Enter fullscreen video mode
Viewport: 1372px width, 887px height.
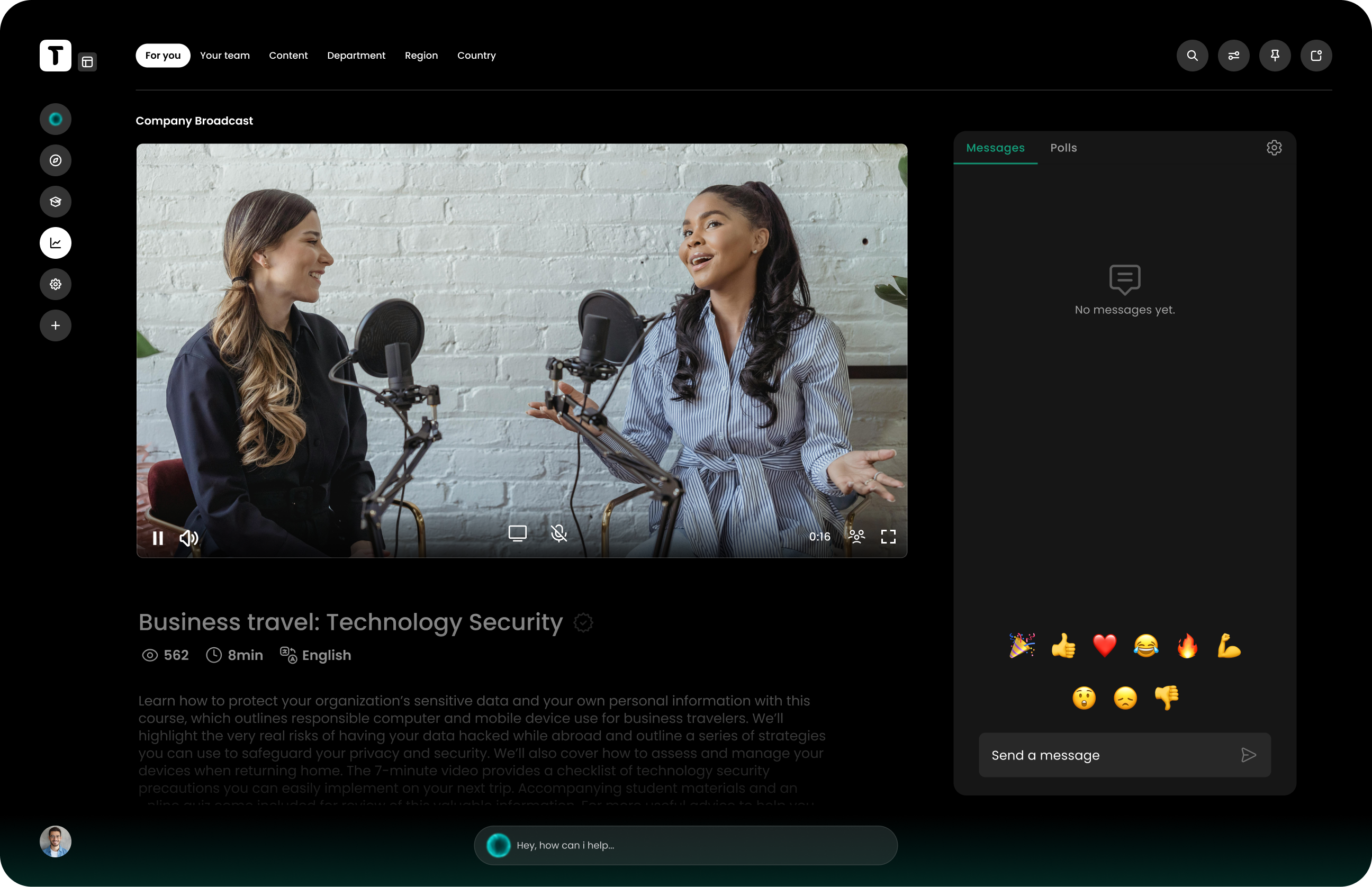888,536
